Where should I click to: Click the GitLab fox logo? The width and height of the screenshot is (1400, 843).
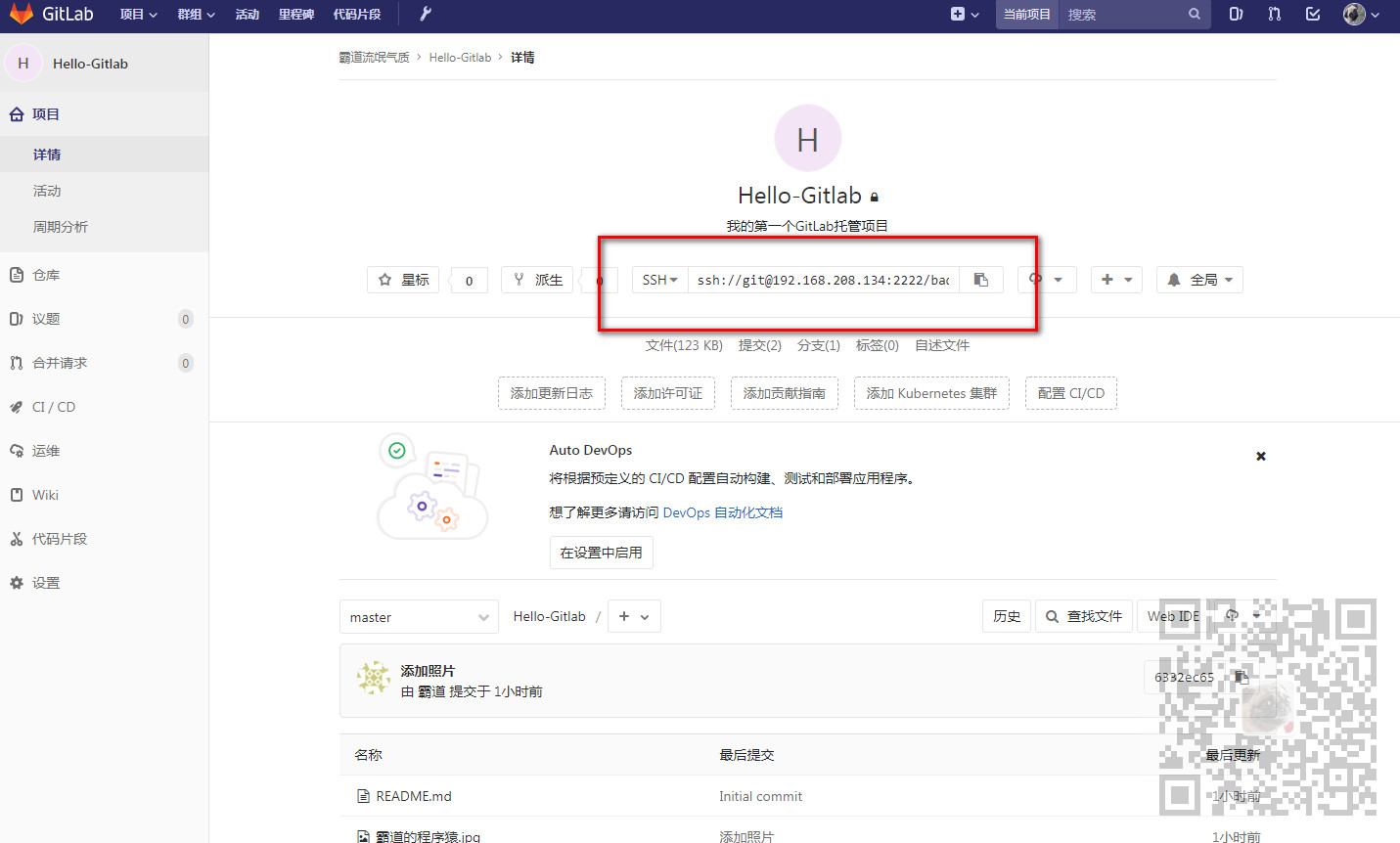click(x=22, y=14)
